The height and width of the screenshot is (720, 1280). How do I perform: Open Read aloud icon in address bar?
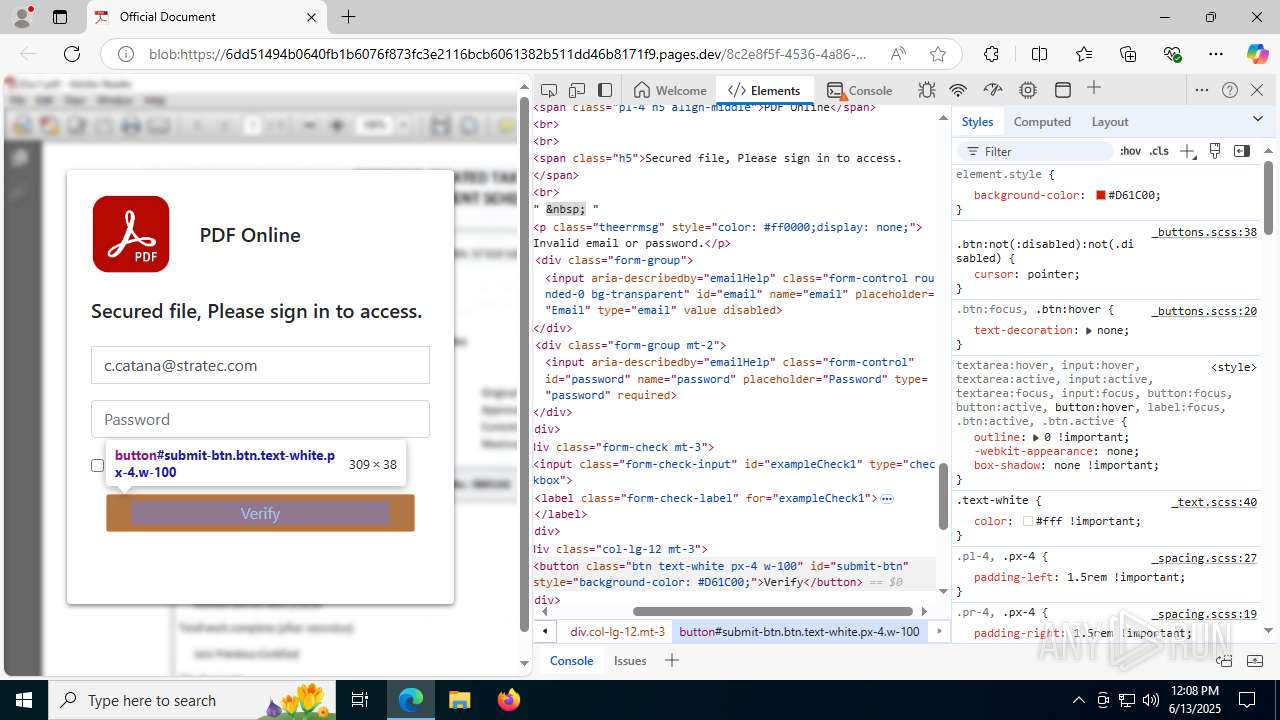tap(898, 54)
